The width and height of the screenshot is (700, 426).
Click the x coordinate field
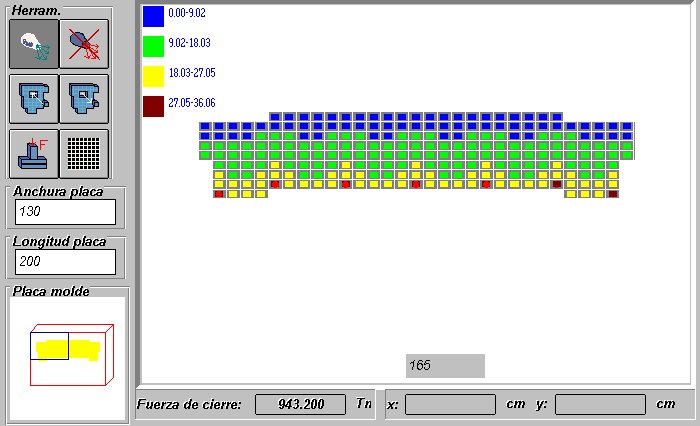(x=450, y=404)
